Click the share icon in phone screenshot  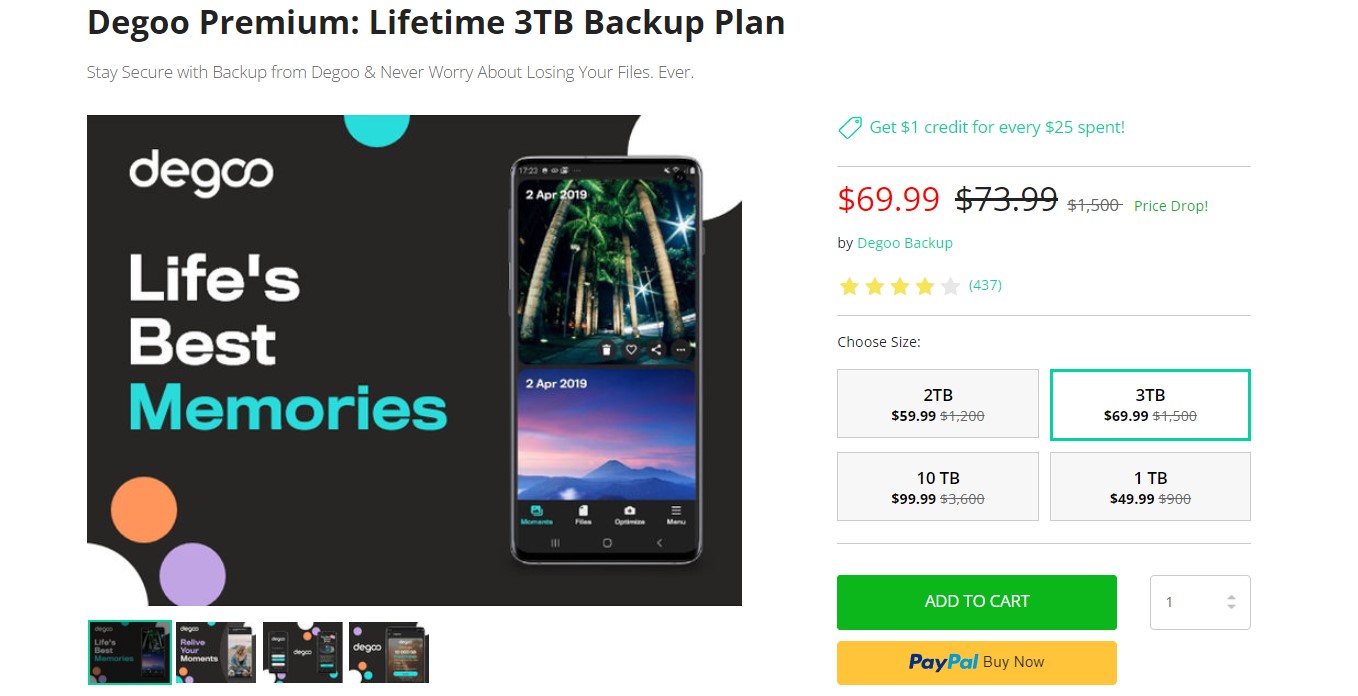(656, 350)
